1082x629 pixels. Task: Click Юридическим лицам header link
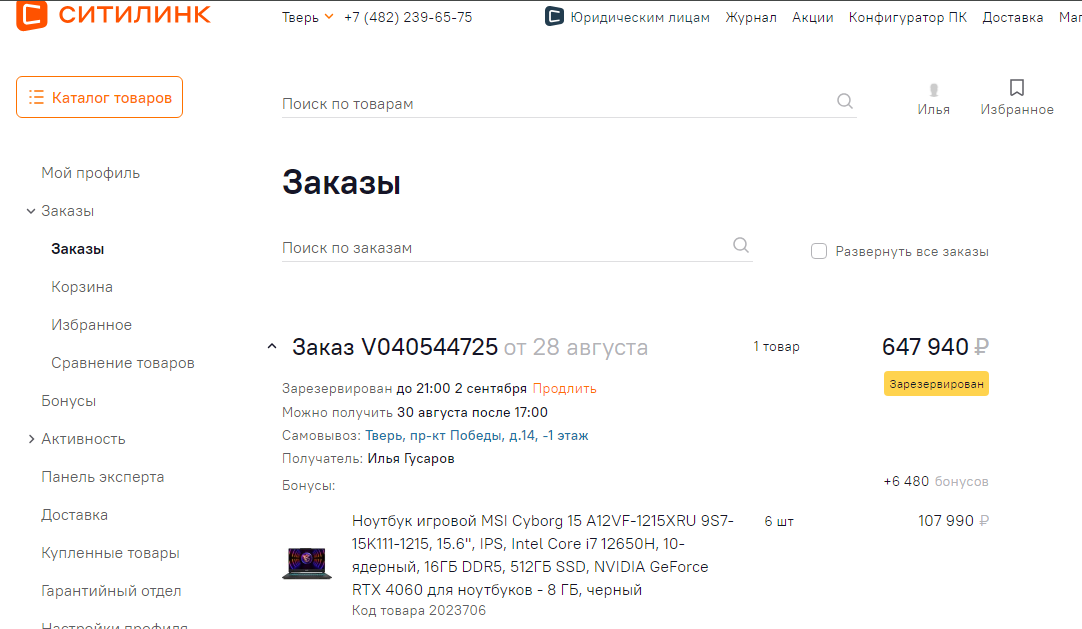point(640,17)
